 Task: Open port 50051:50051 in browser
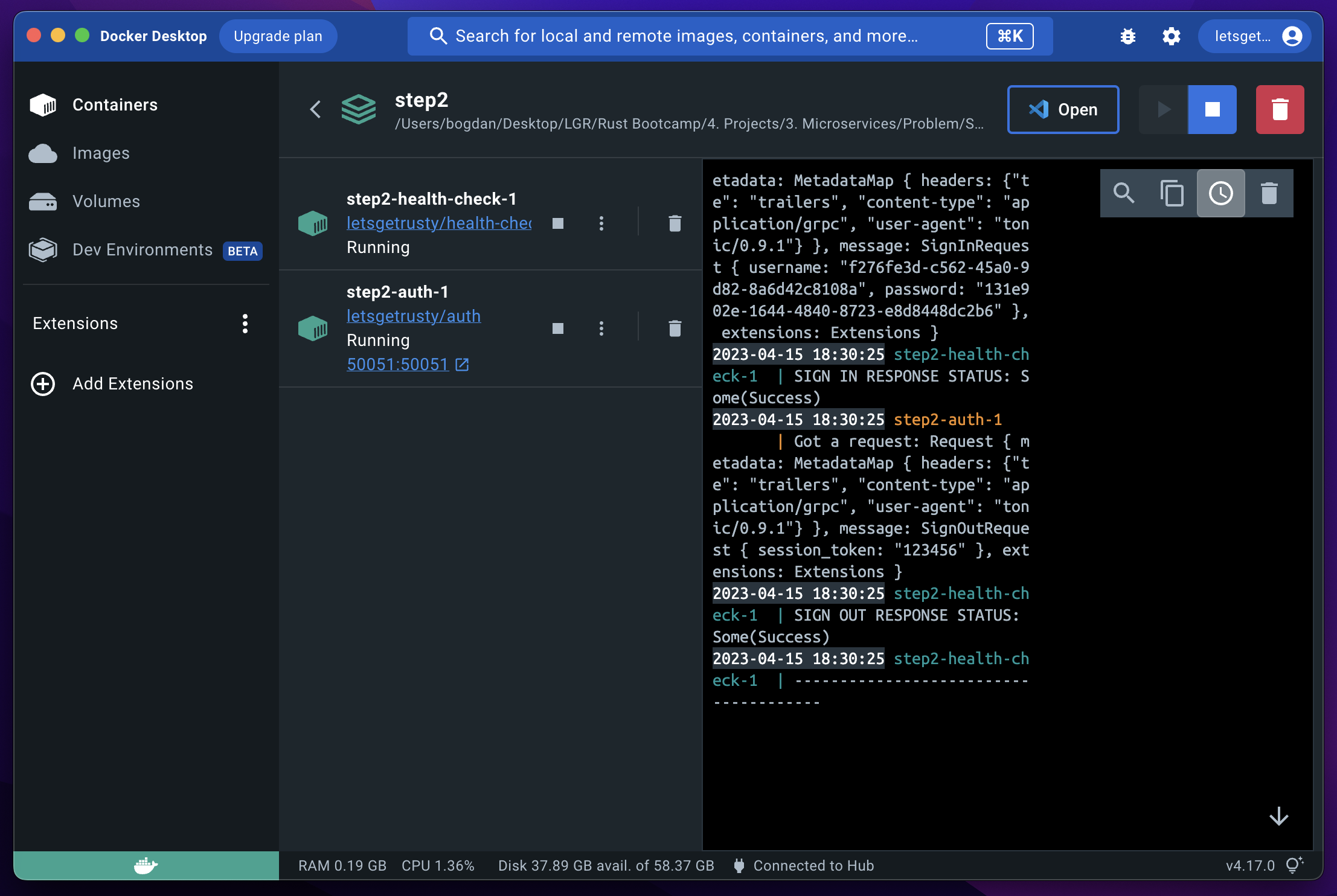point(408,365)
